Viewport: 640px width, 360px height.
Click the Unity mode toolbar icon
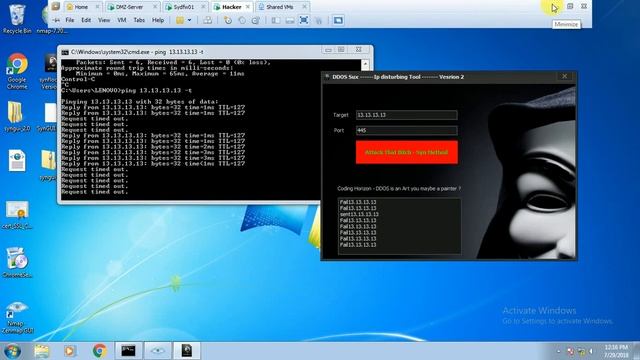(318, 20)
